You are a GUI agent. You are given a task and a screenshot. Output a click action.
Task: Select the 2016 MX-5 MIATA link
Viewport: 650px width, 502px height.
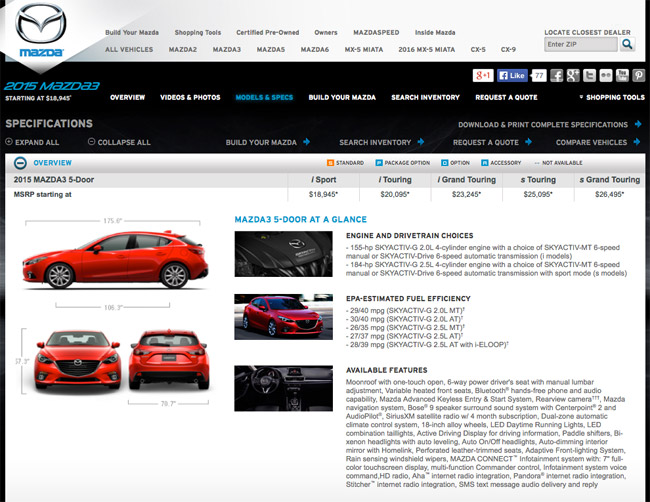pyautogui.click(x=427, y=49)
